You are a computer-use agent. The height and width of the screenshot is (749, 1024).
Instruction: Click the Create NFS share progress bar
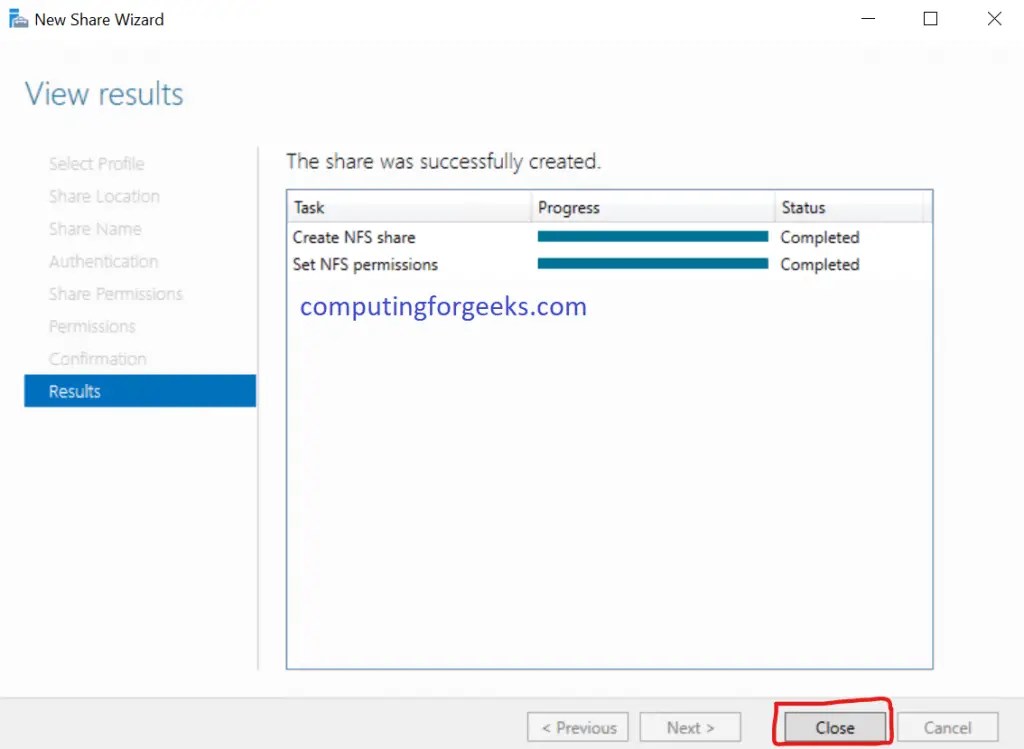(x=652, y=237)
